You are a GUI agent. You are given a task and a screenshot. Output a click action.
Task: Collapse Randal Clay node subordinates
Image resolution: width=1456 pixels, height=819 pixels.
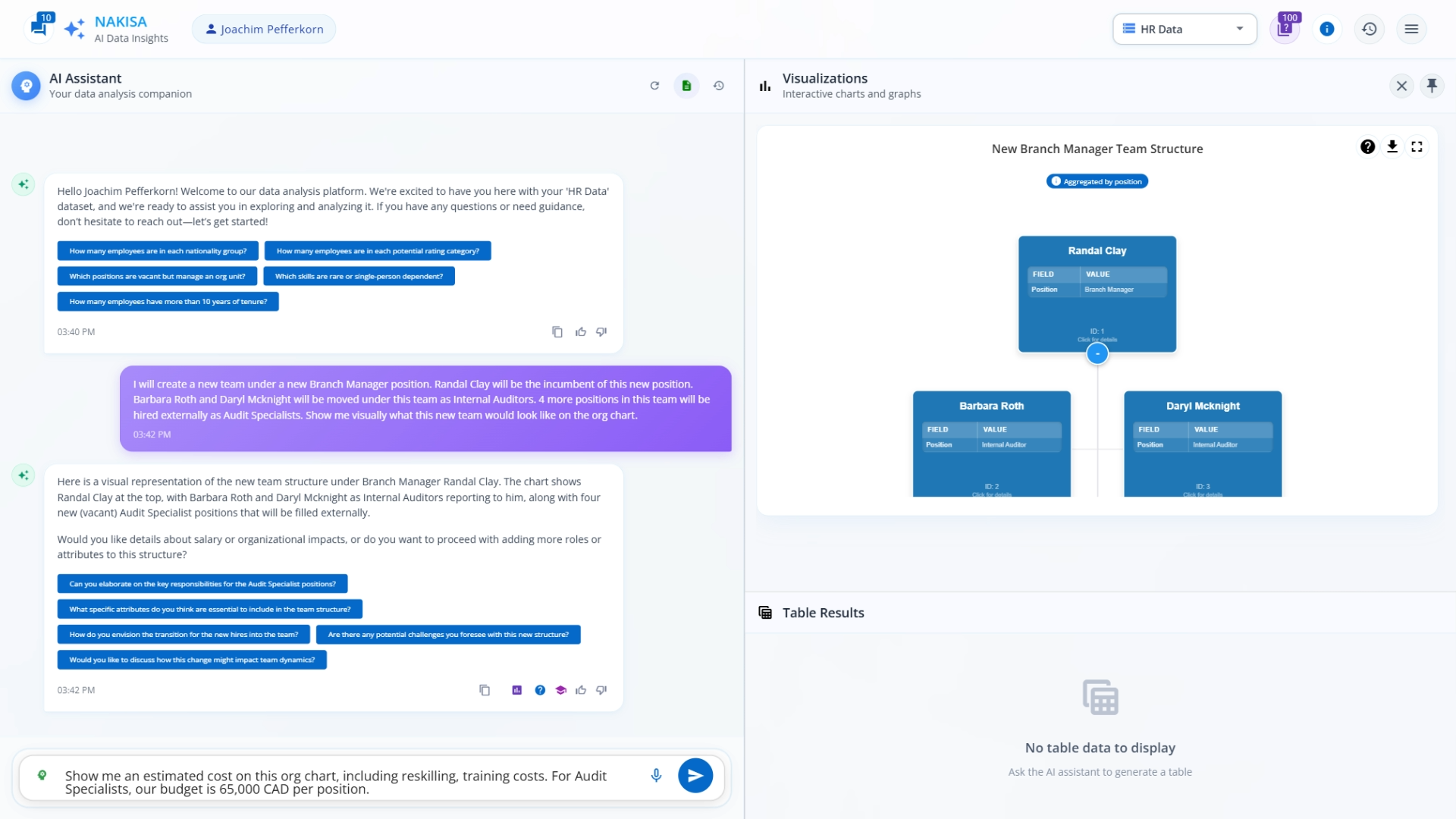(x=1097, y=354)
